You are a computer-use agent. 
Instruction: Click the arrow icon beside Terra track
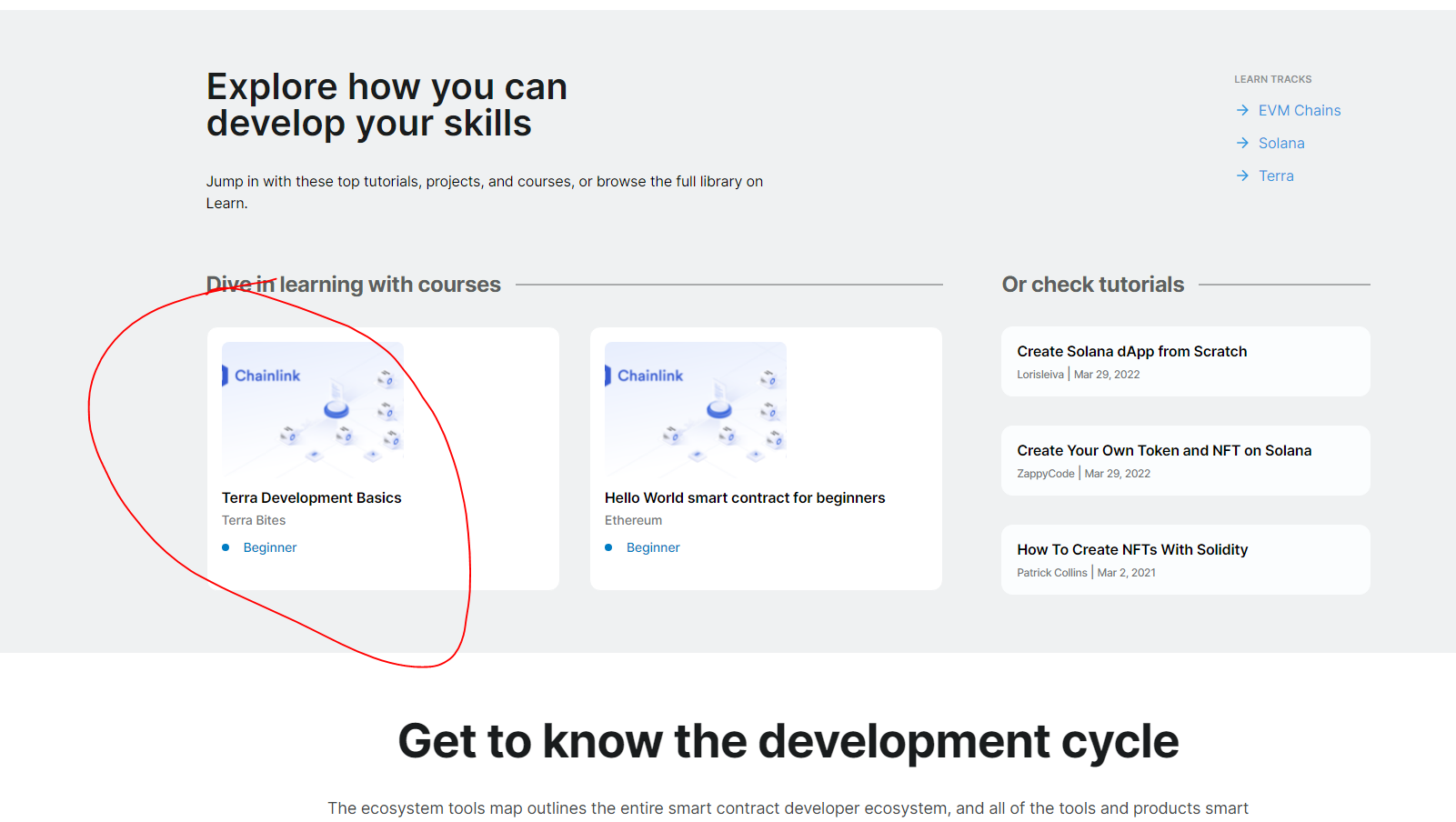1243,175
